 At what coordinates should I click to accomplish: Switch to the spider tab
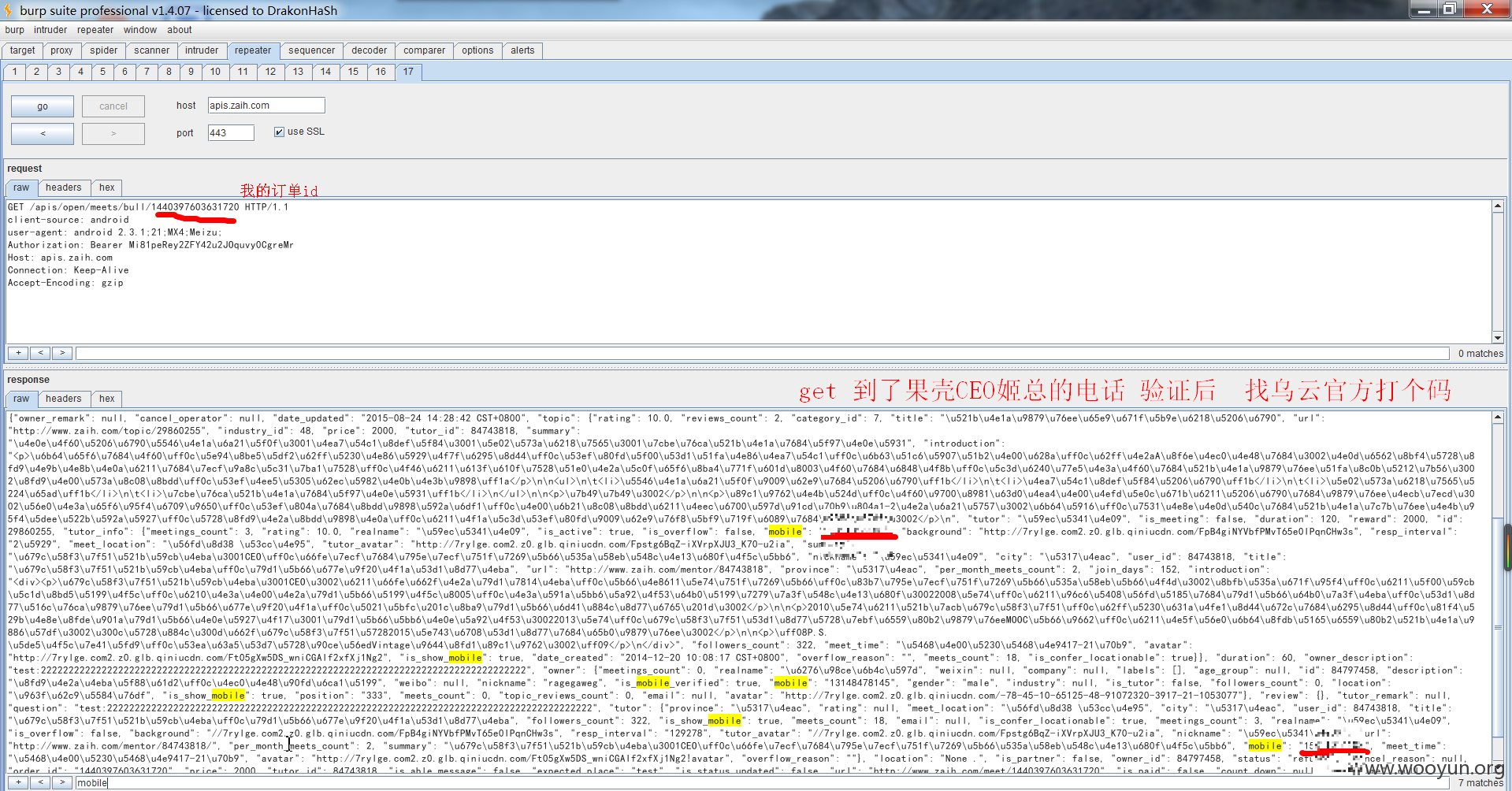click(x=103, y=50)
